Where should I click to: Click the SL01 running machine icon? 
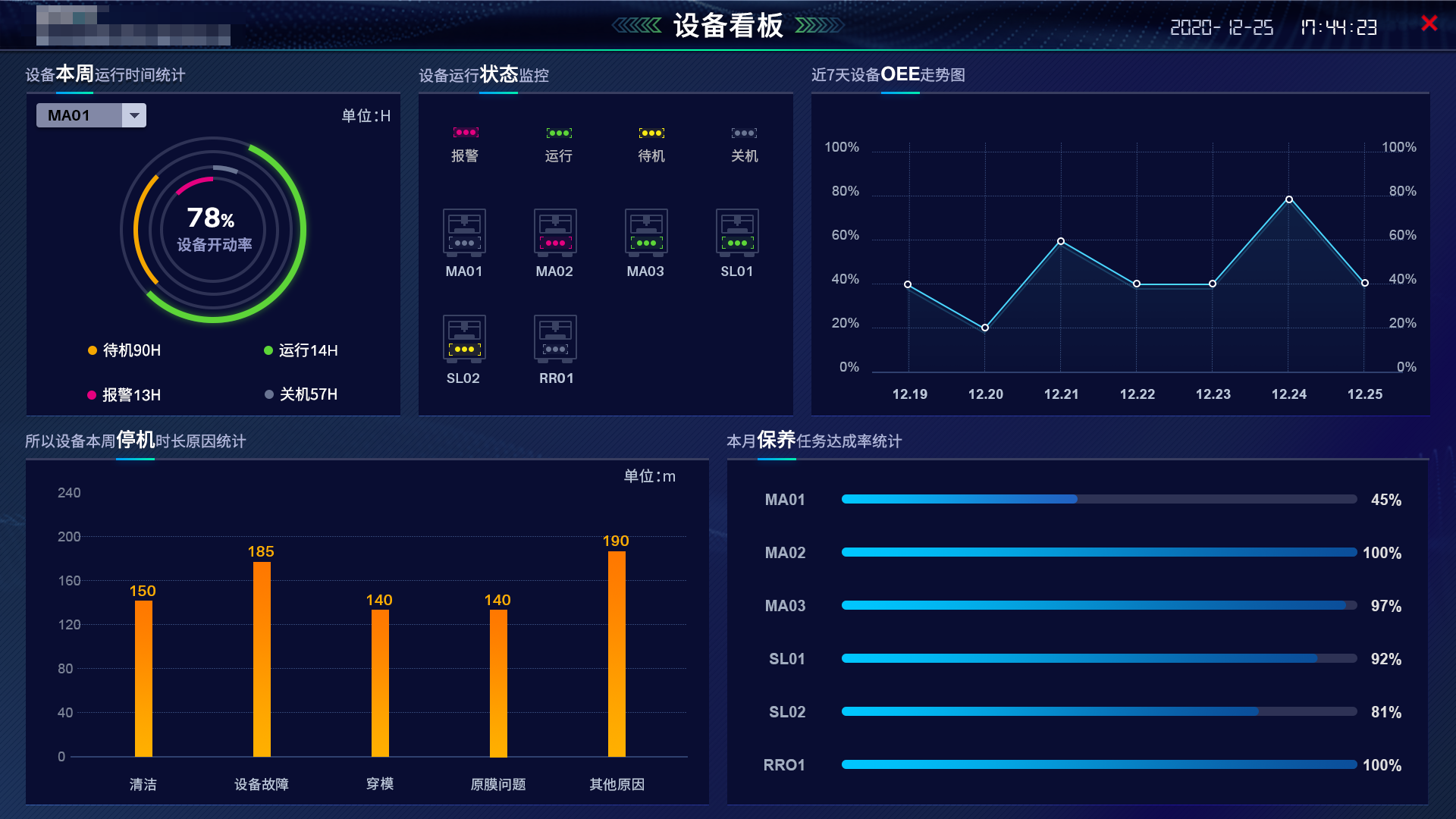pos(737,232)
